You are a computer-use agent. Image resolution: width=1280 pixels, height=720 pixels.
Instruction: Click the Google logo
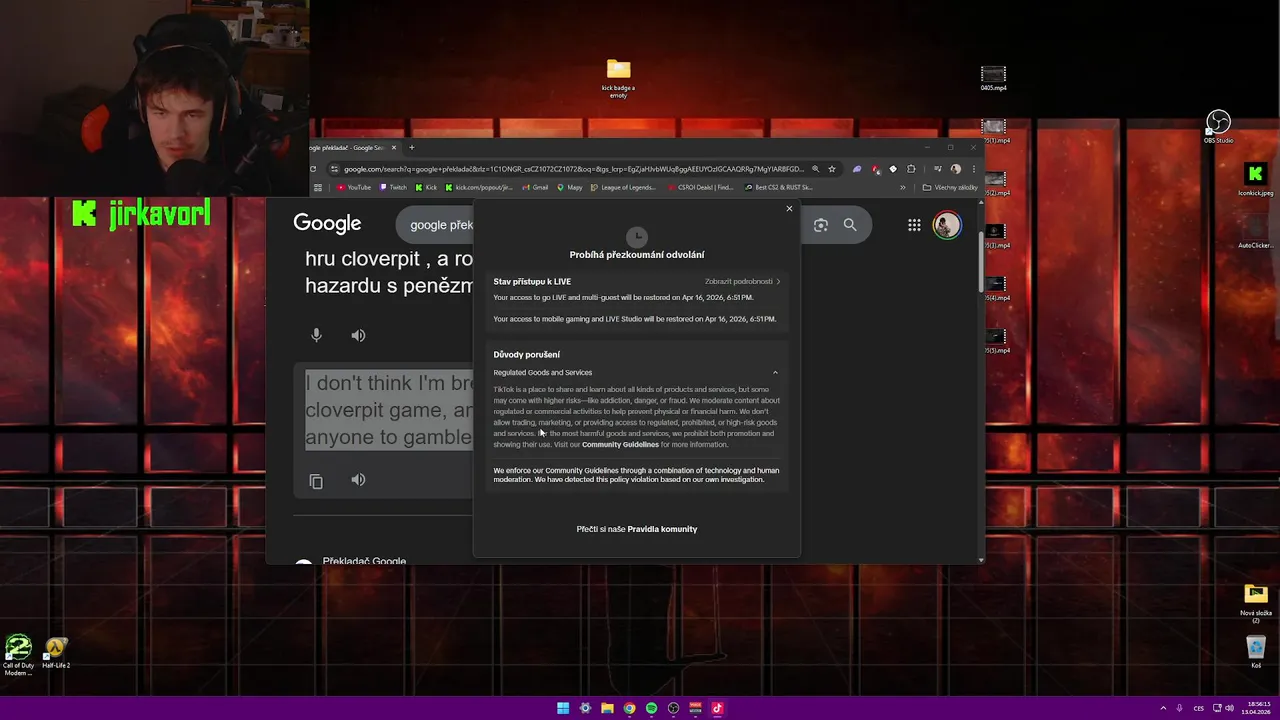(x=327, y=224)
